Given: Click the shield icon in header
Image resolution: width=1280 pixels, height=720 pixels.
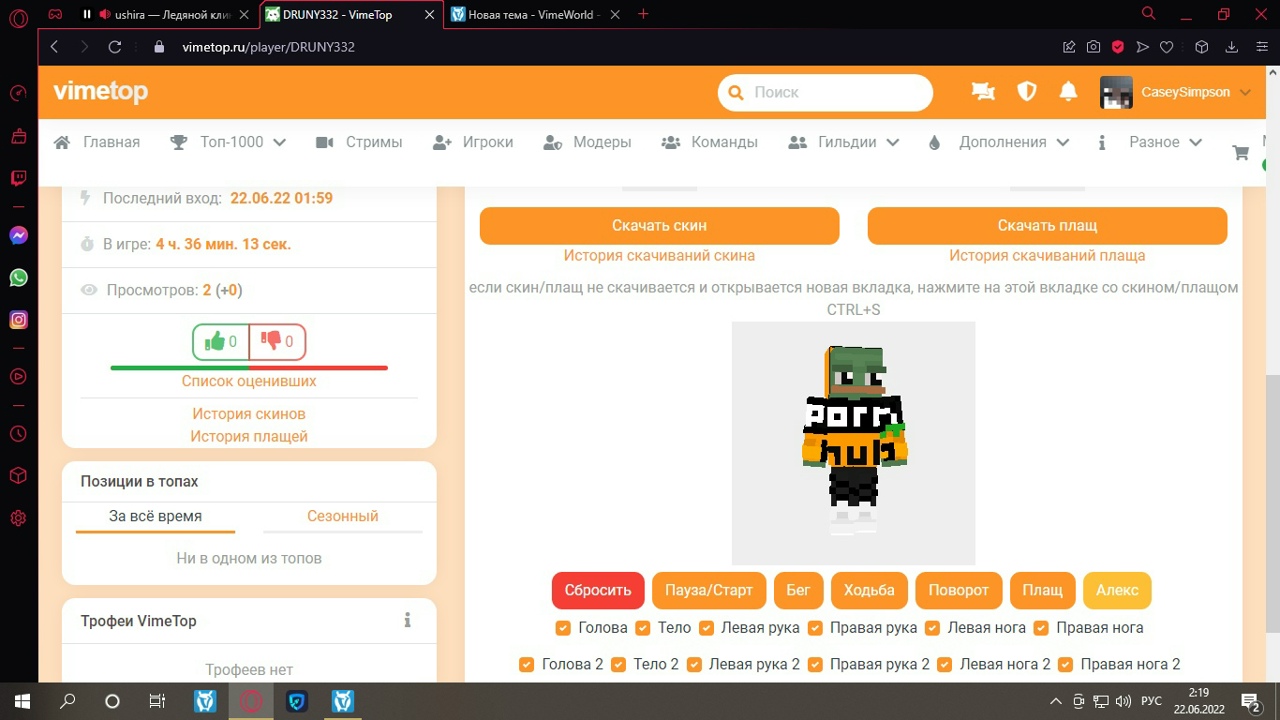Looking at the screenshot, I should point(1026,92).
